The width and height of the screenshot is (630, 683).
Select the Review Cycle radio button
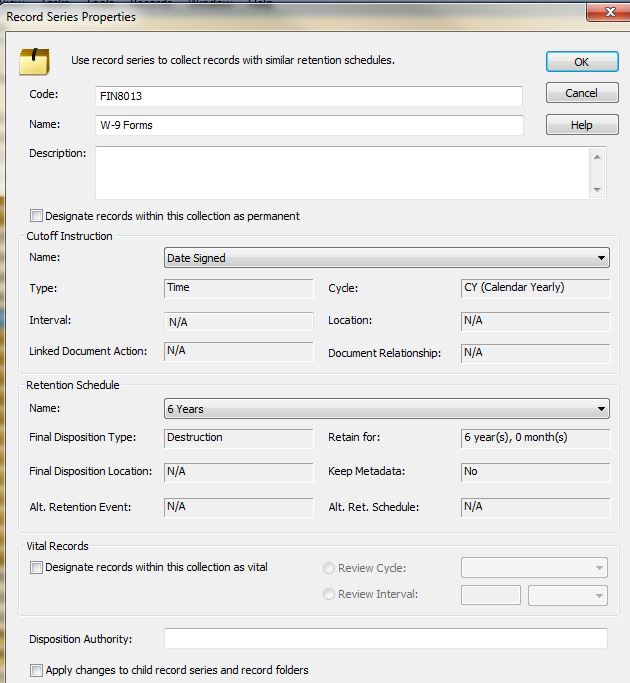pyautogui.click(x=329, y=568)
